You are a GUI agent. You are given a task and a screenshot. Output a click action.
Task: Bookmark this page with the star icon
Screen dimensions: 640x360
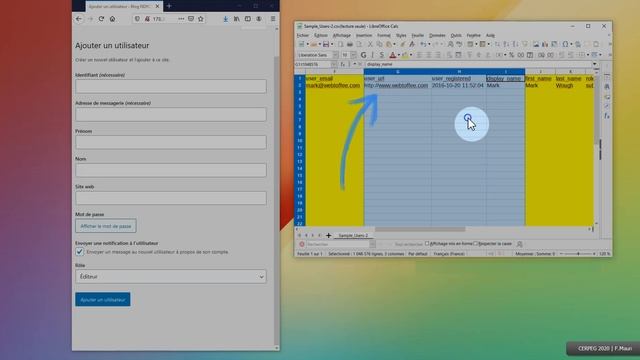tap(201, 19)
